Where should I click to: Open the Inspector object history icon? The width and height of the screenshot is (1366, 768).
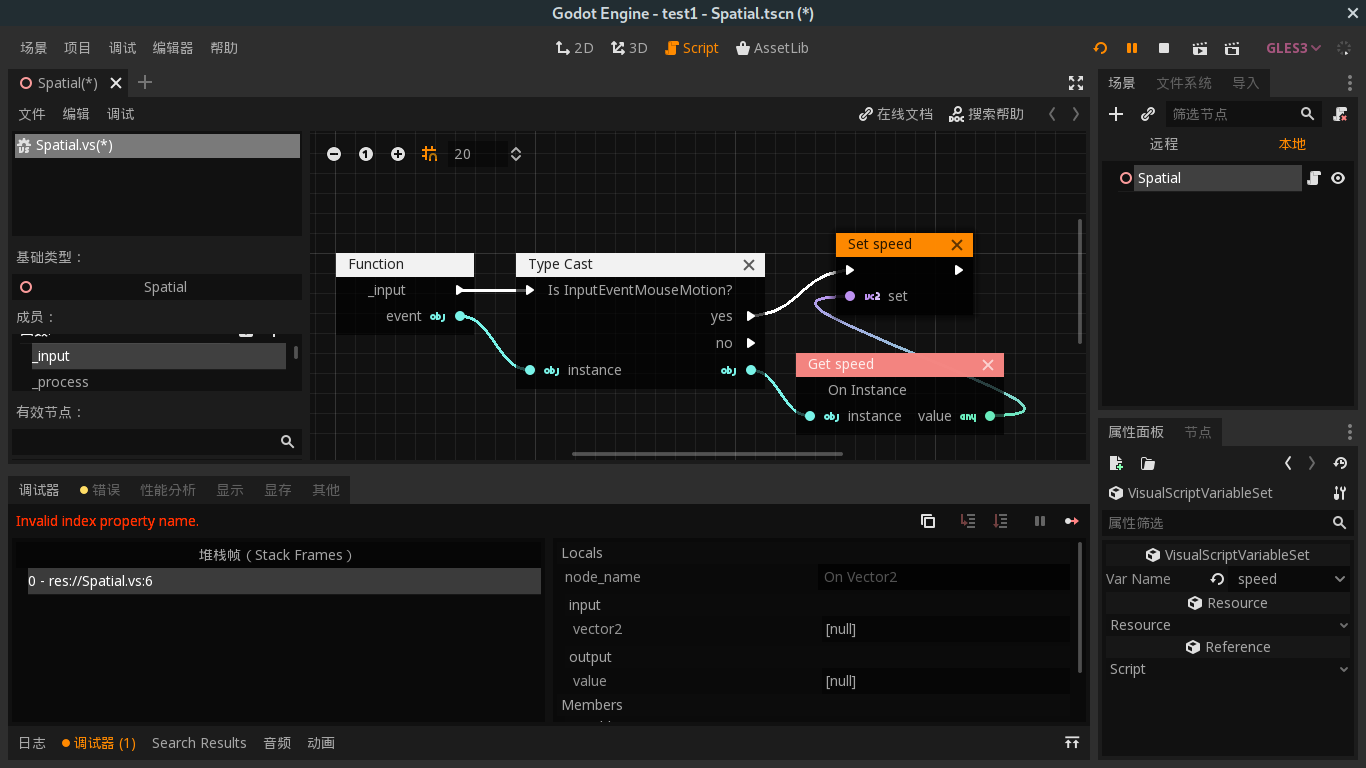1340,463
